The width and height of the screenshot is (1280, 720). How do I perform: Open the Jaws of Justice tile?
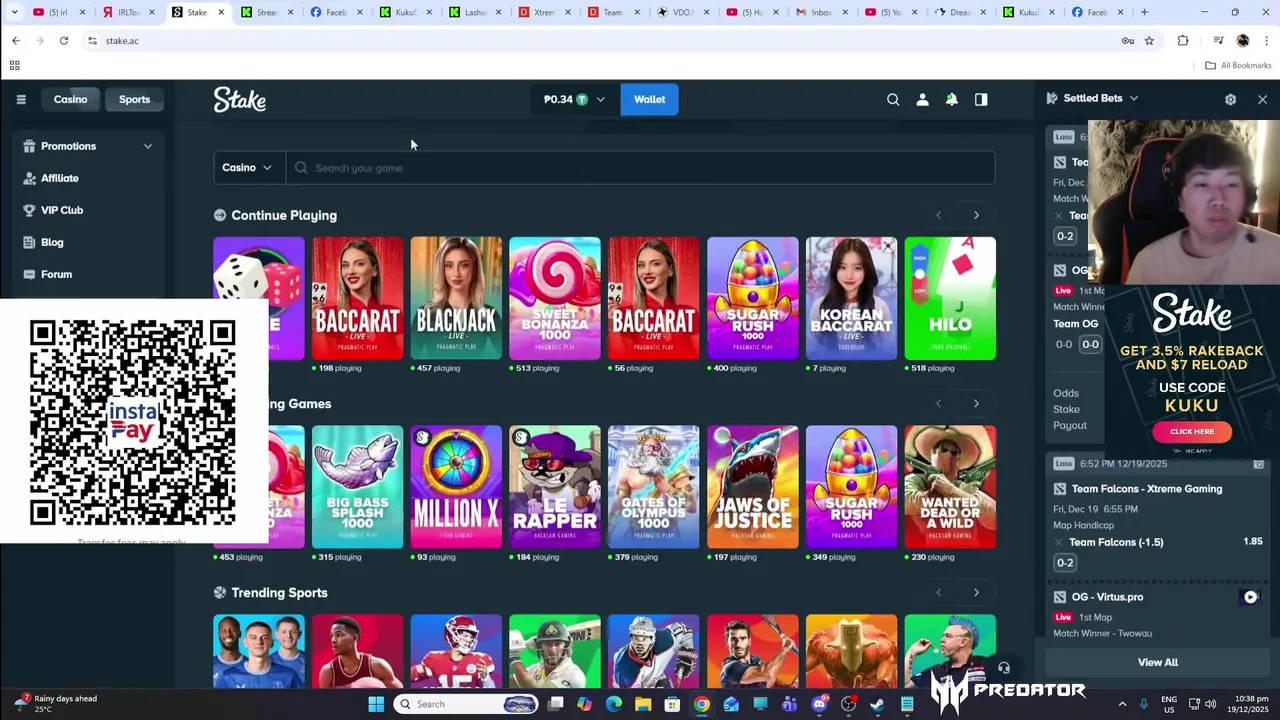click(x=753, y=487)
